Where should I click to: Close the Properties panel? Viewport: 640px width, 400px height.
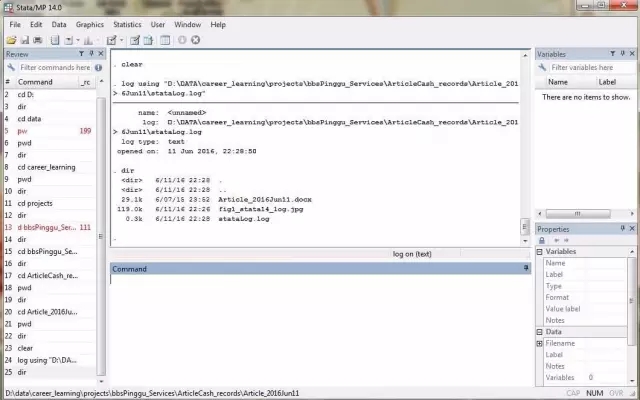(632, 229)
